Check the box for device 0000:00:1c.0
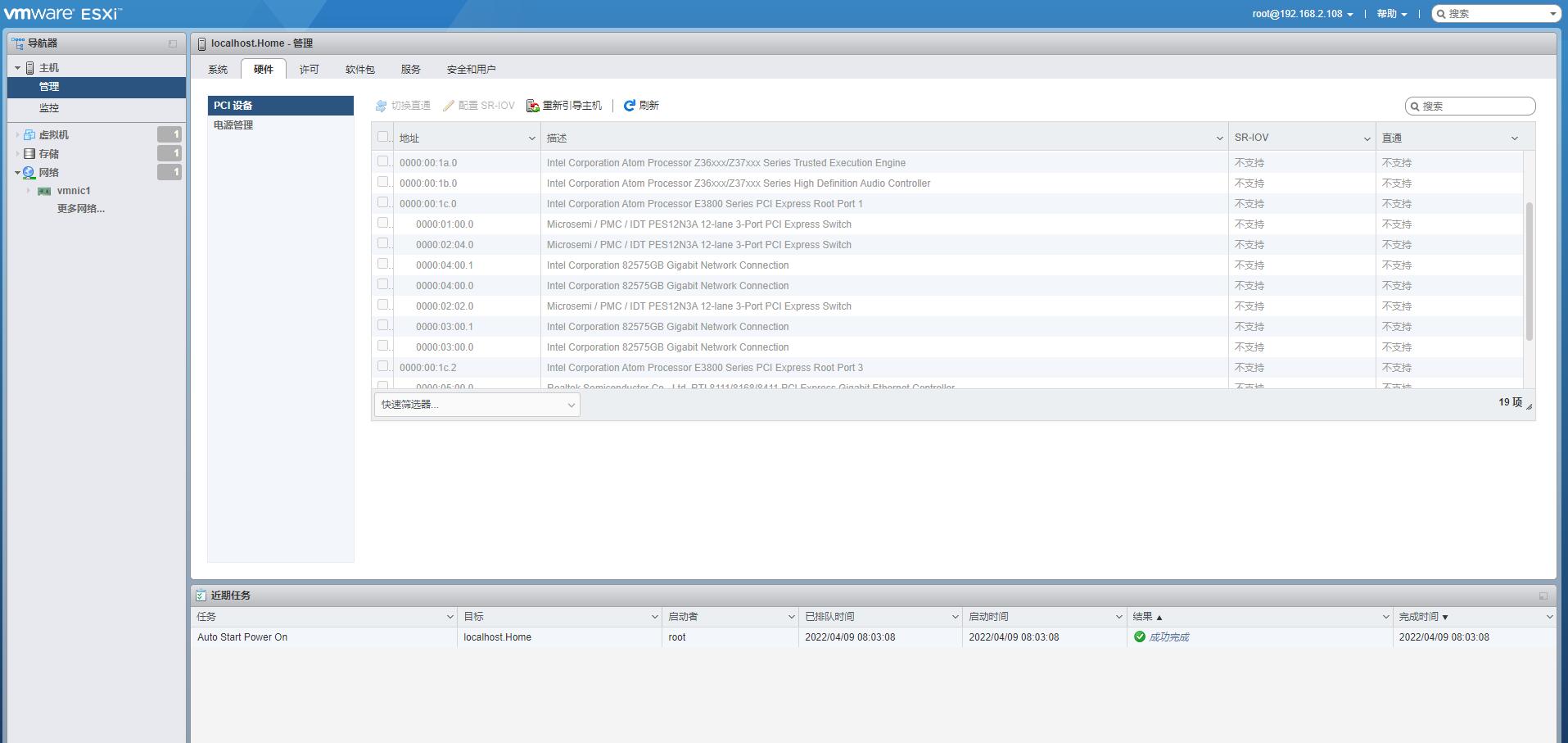 pos(382,202)
